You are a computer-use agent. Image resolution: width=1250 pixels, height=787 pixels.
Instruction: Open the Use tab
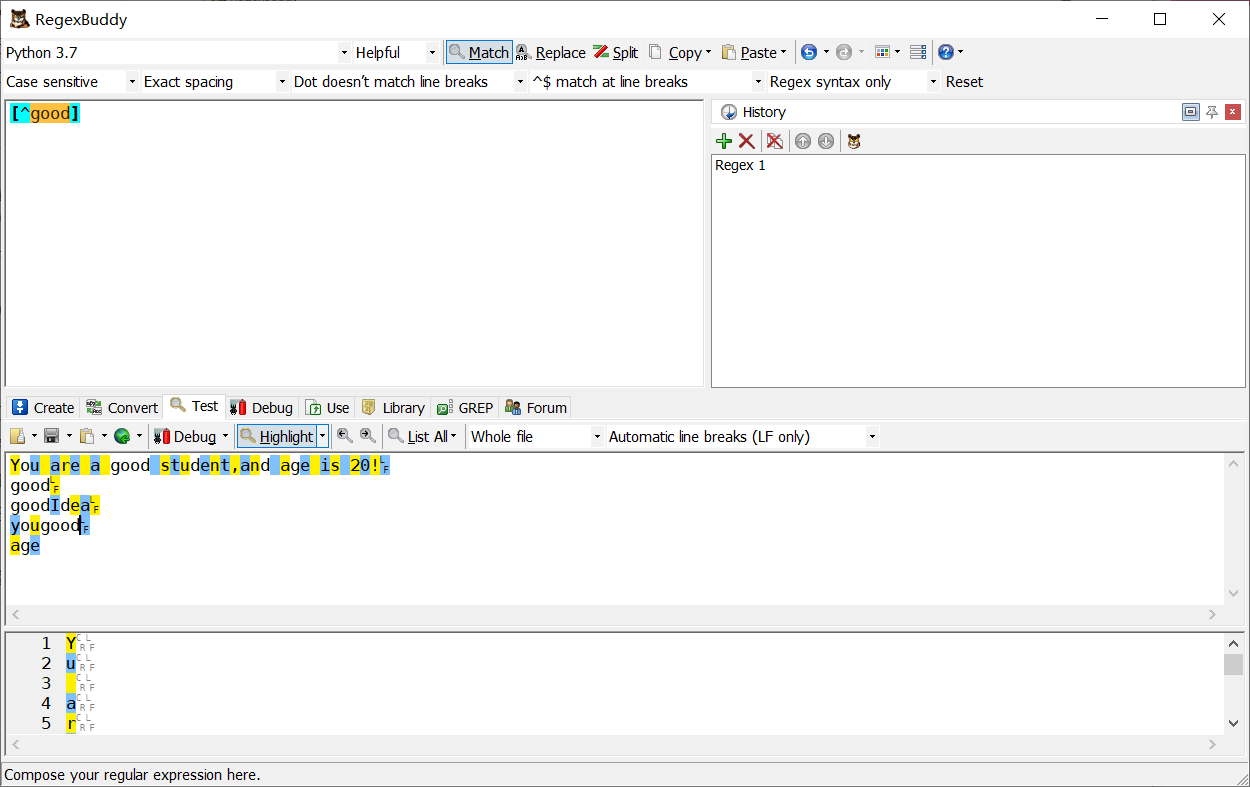pos(328,407)
